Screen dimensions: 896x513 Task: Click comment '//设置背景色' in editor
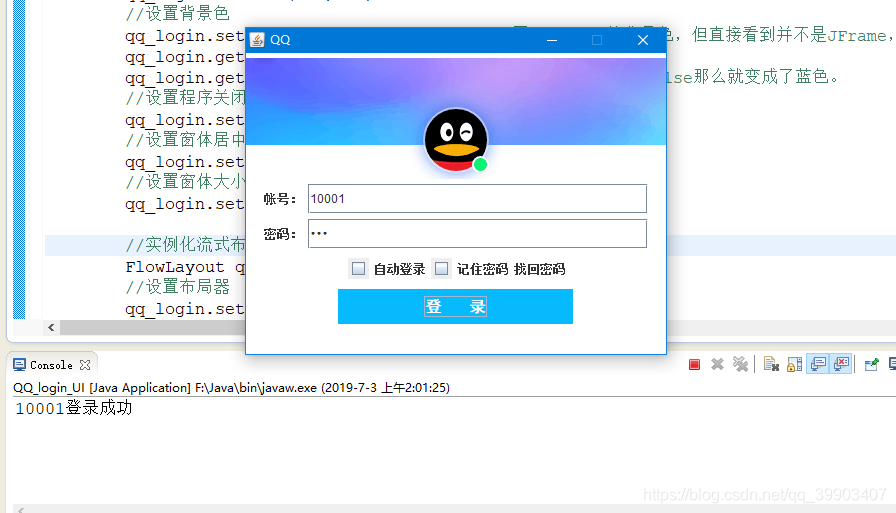click(x=178, y=13)
